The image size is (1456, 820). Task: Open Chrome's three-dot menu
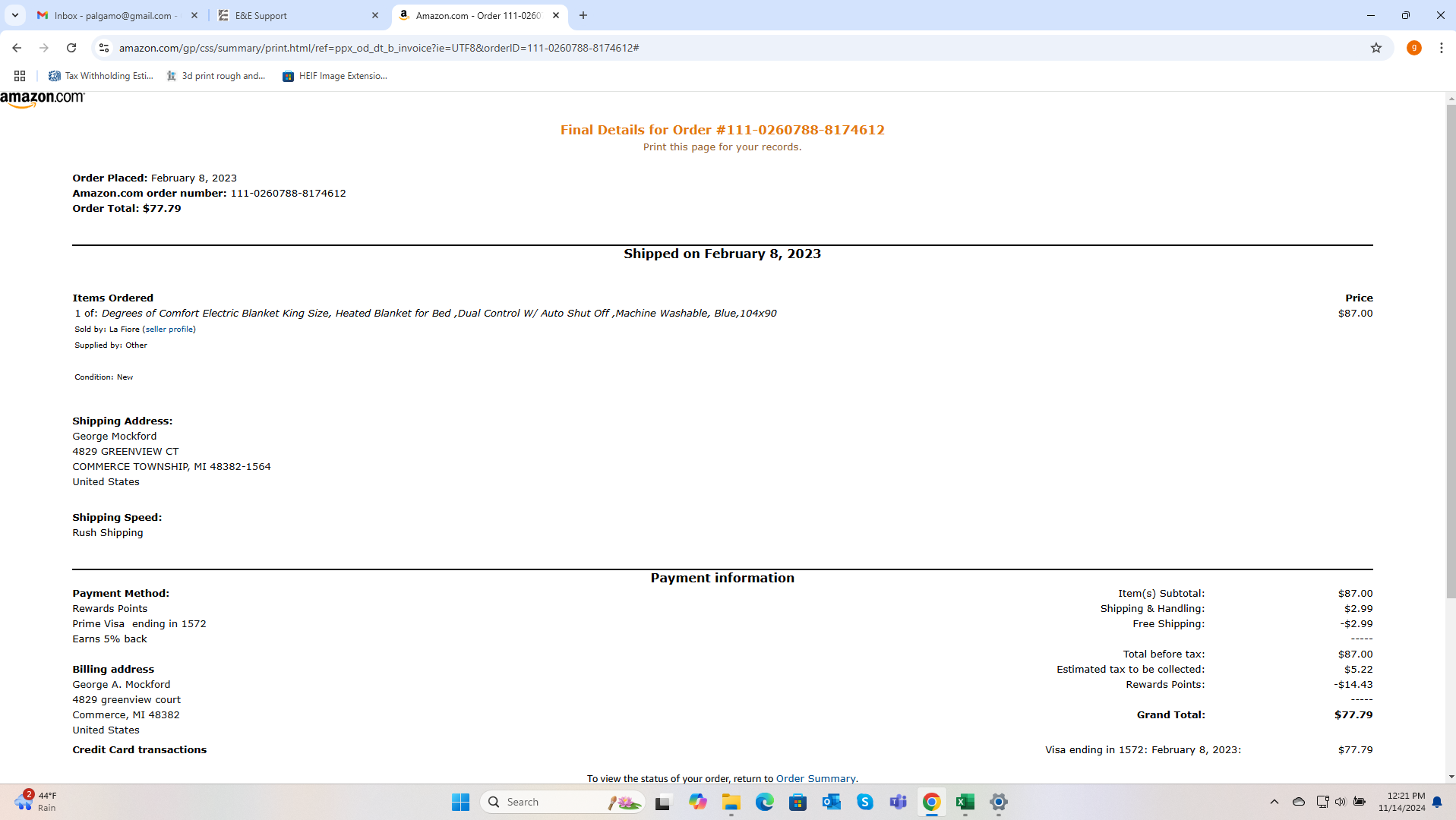[1441, 48]
